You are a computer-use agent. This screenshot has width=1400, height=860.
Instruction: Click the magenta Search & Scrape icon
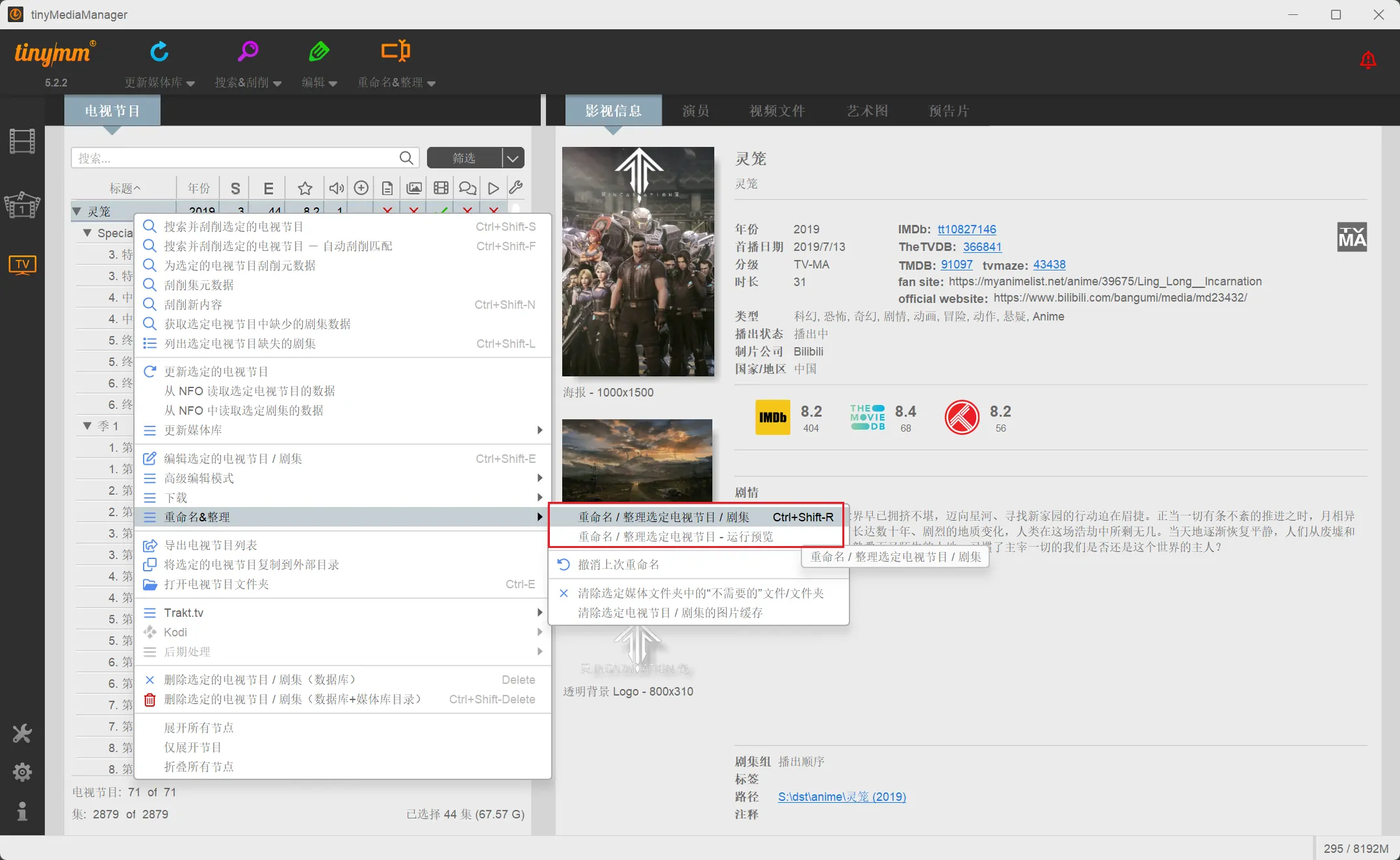click(248, 51)
